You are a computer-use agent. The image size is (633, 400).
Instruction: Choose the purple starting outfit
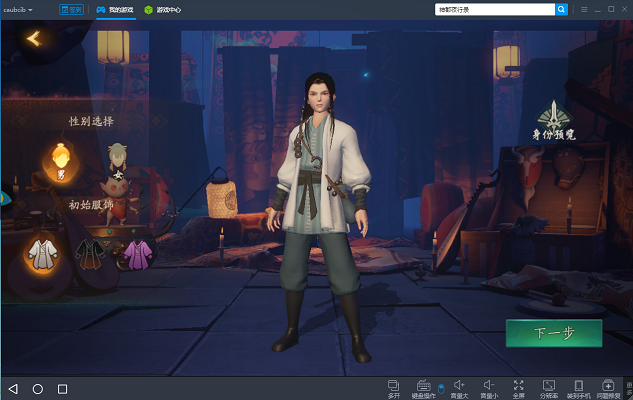(138, 254)
